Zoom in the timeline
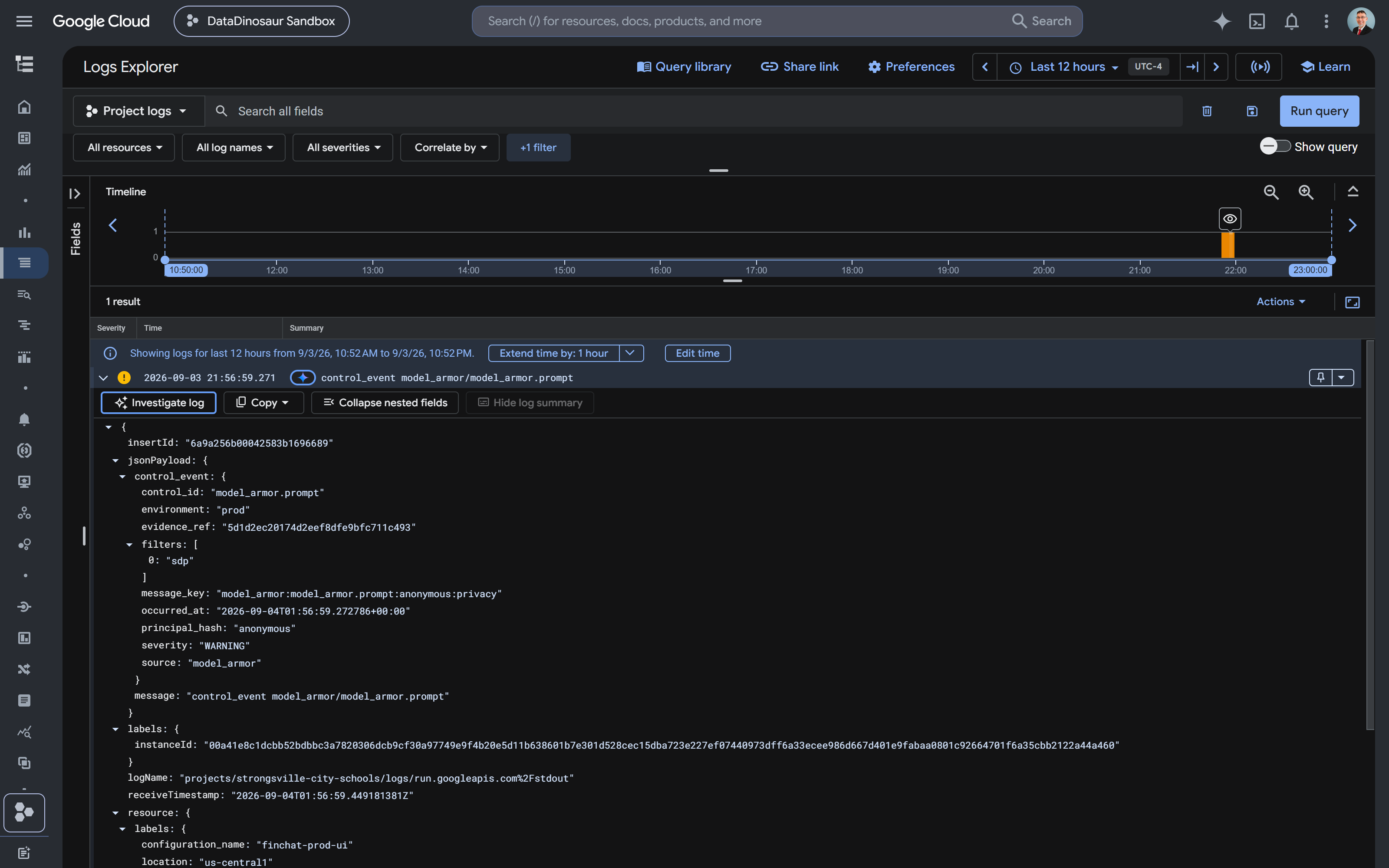The image size is (1389, 868). pyautogui.click(x=1306, y=192)
